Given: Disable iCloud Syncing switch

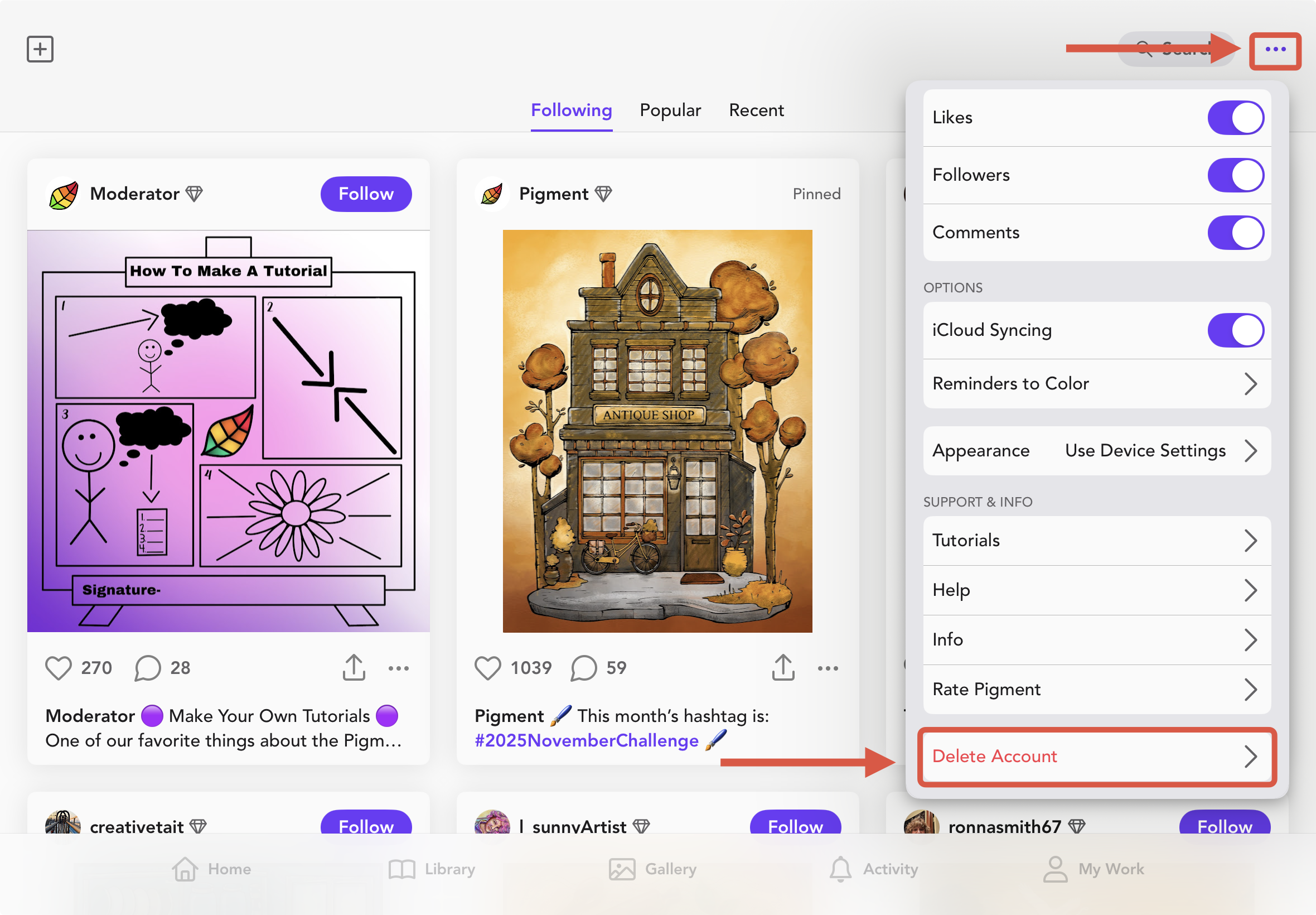Looking at the screenshot, I should [x=1236, y=330].
